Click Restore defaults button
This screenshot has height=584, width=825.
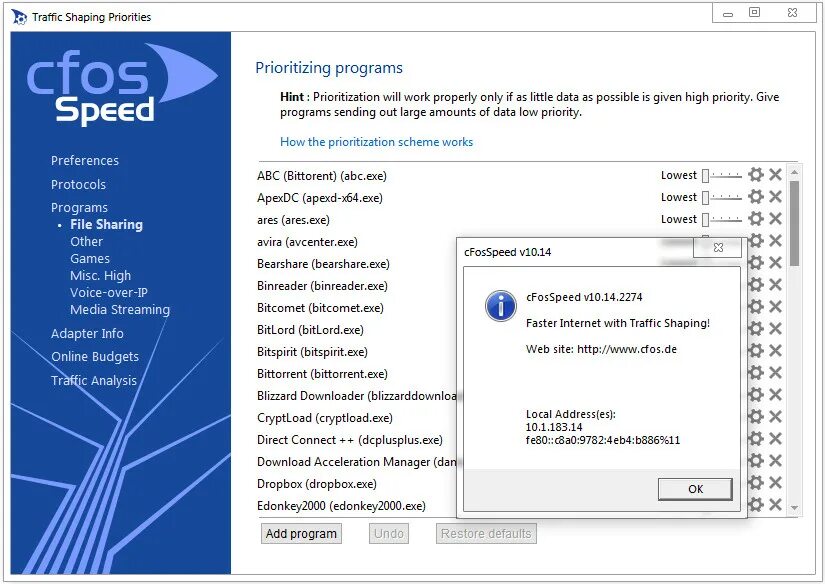tap(486, 533)
